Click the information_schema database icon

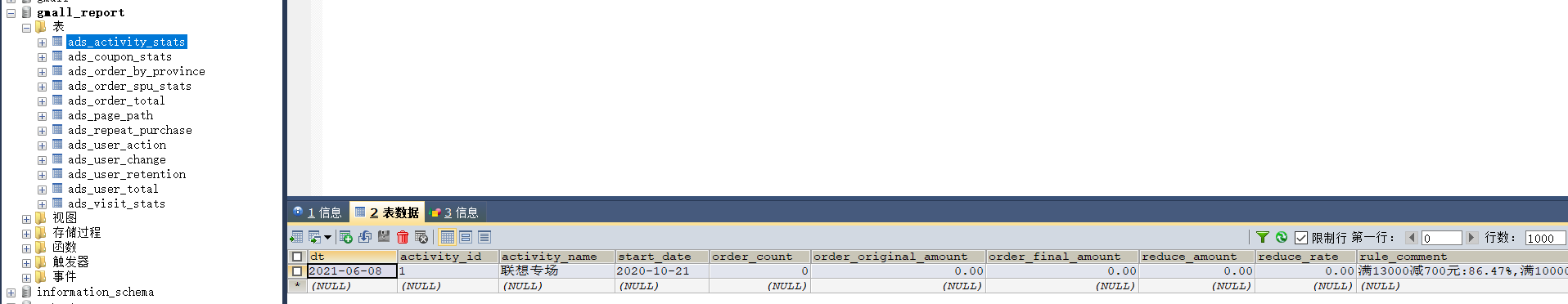point(26,292)
